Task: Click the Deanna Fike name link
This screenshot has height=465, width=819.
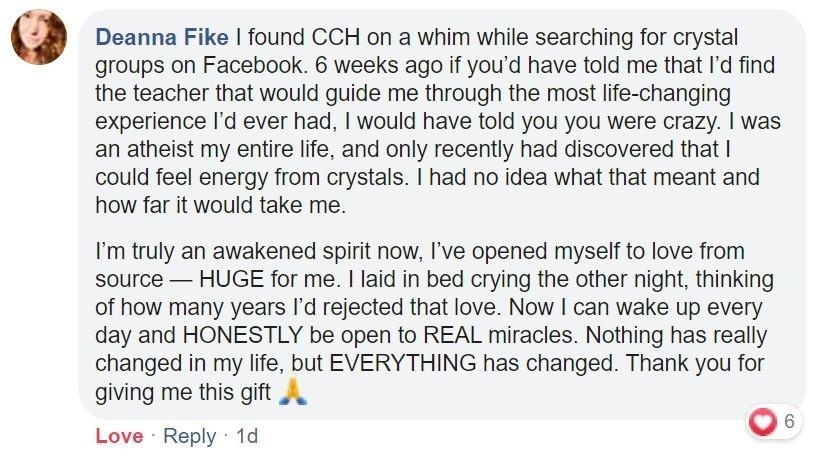Action: [162, 38]
